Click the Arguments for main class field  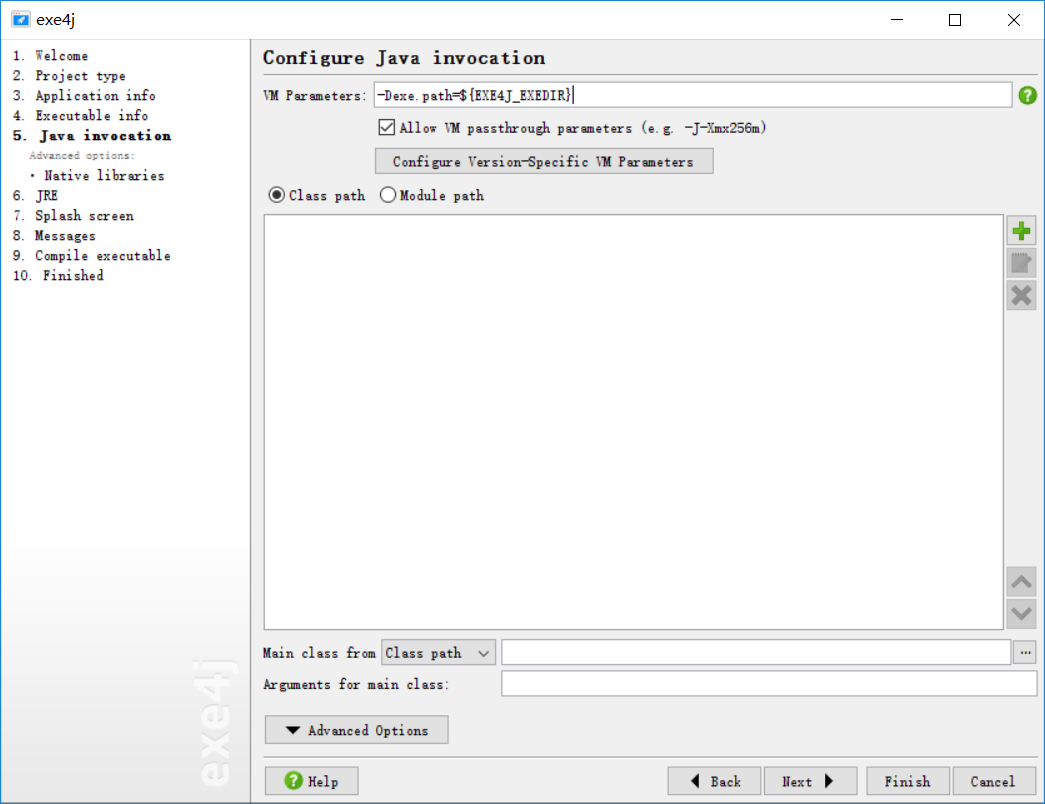tap(769, 684)
